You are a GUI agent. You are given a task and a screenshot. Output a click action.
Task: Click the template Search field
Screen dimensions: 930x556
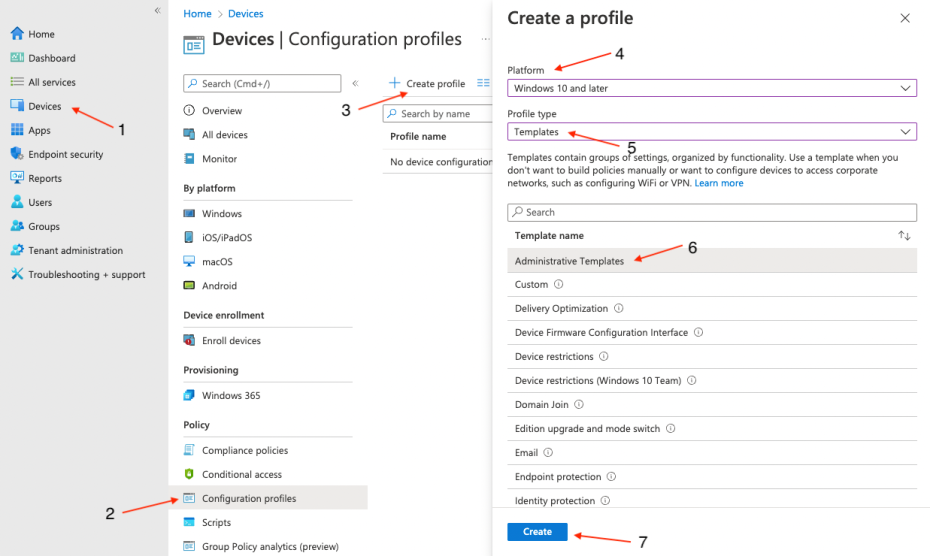pos(711,212)
